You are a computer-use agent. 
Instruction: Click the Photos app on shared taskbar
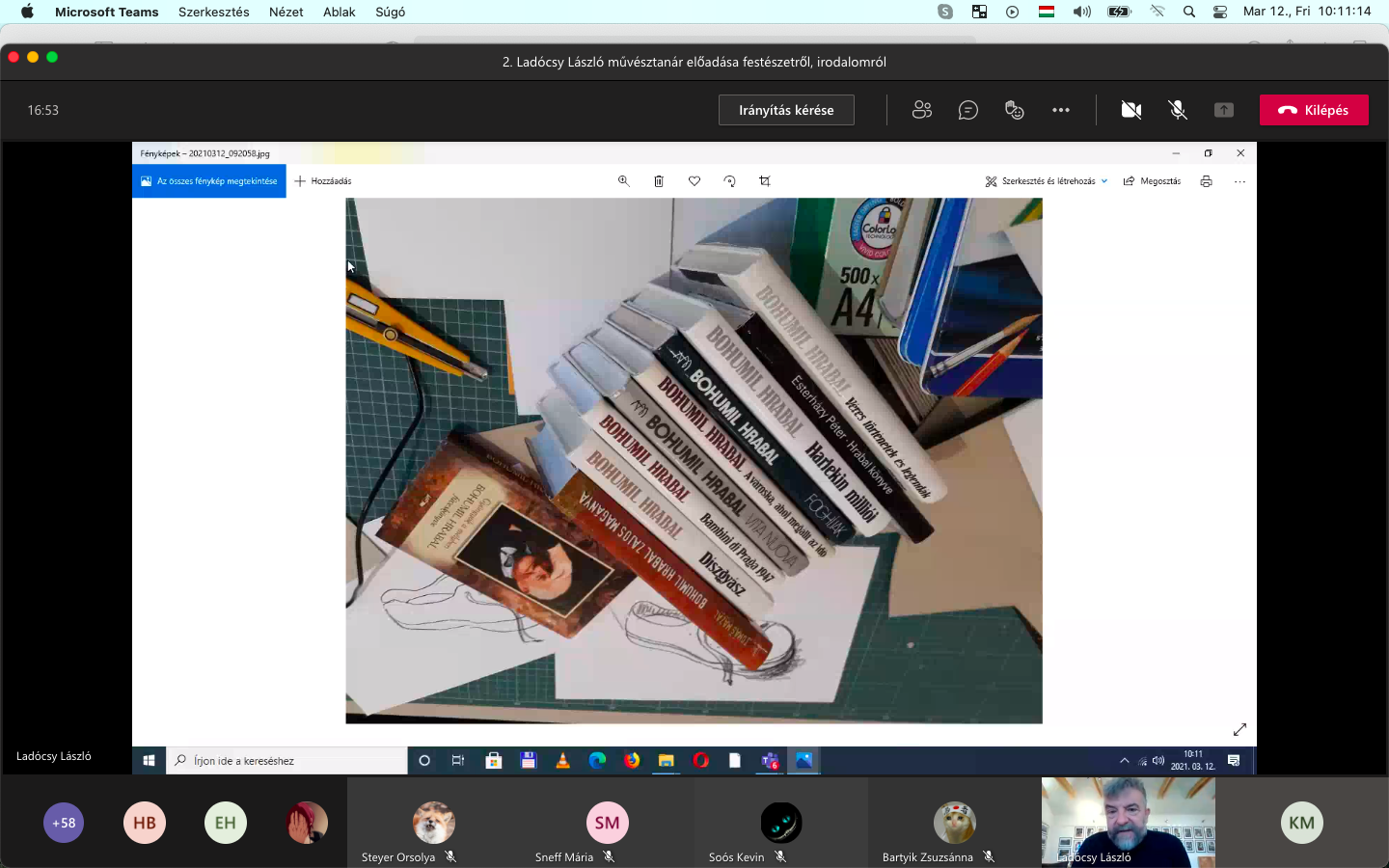click(x=803, y=761)
